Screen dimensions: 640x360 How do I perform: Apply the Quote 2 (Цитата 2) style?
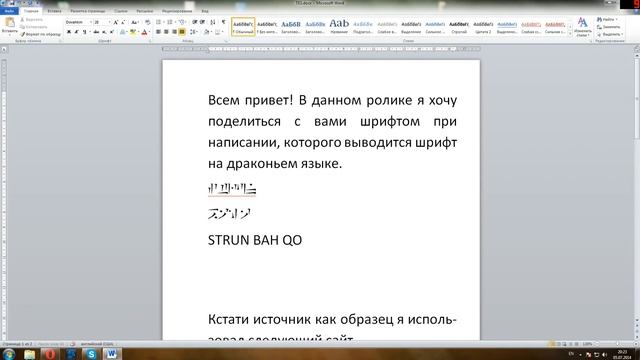click(x=483, y=27)
